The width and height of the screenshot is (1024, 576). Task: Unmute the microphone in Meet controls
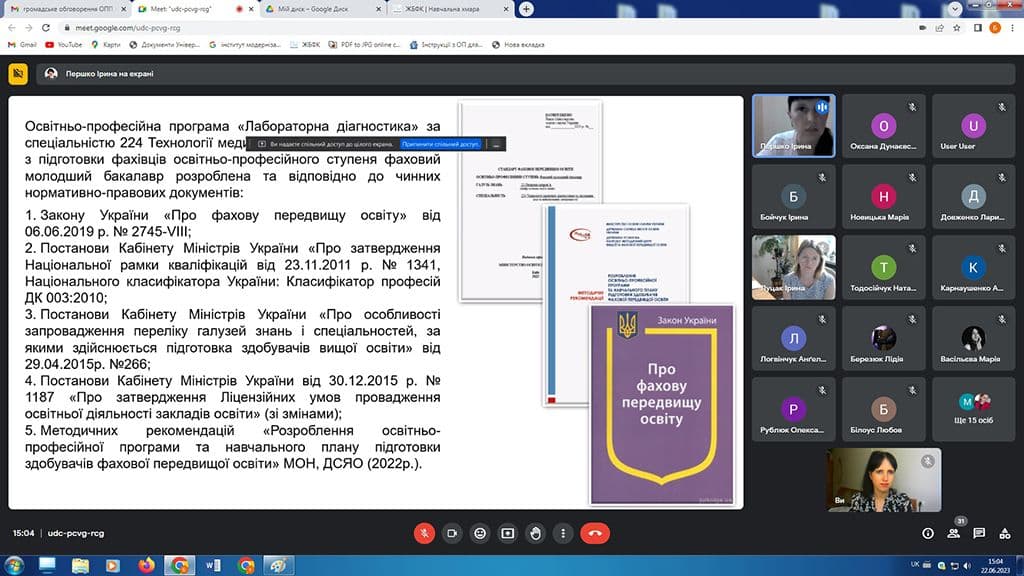click(x=424, y=534)
